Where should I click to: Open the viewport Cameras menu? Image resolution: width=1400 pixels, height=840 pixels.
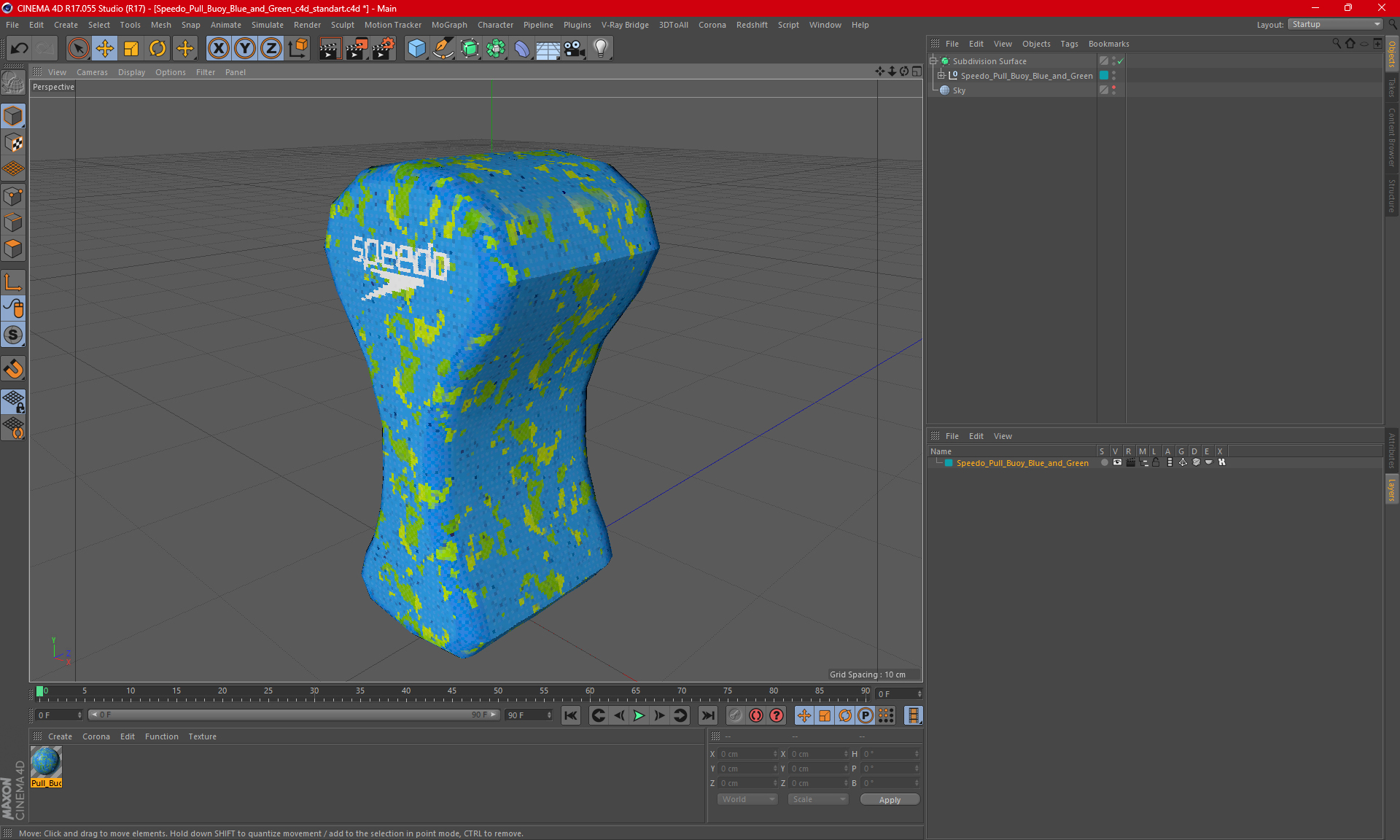92,72
